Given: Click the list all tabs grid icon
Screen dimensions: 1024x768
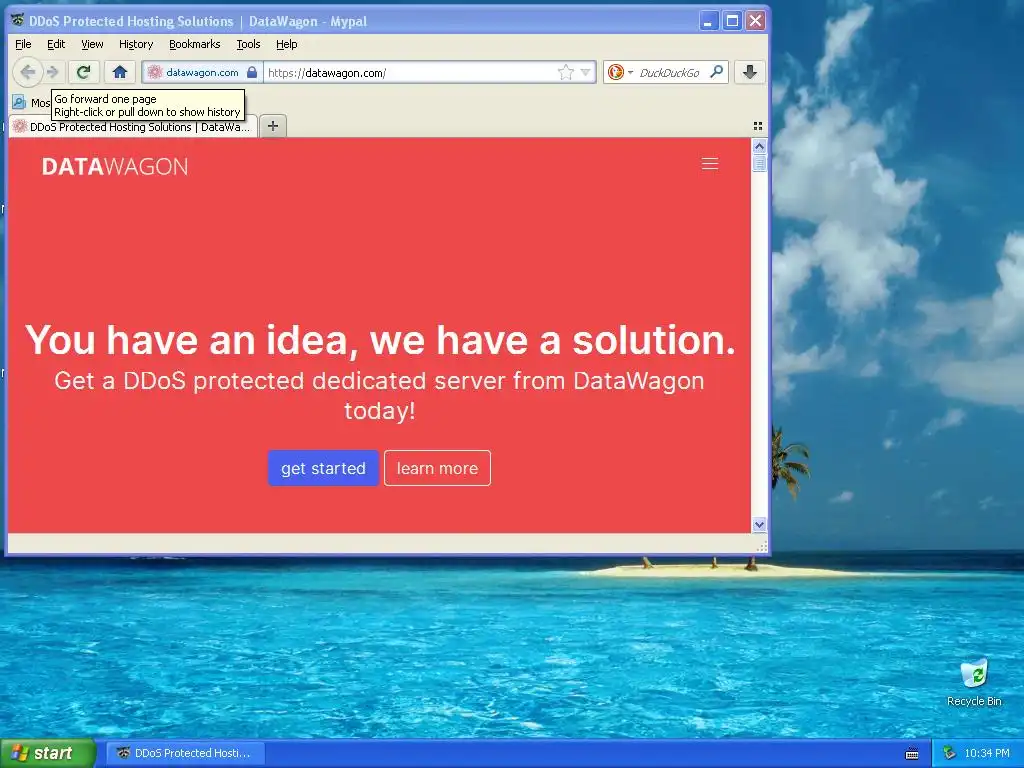Looking at the screenshot, I should click(758, 126).
